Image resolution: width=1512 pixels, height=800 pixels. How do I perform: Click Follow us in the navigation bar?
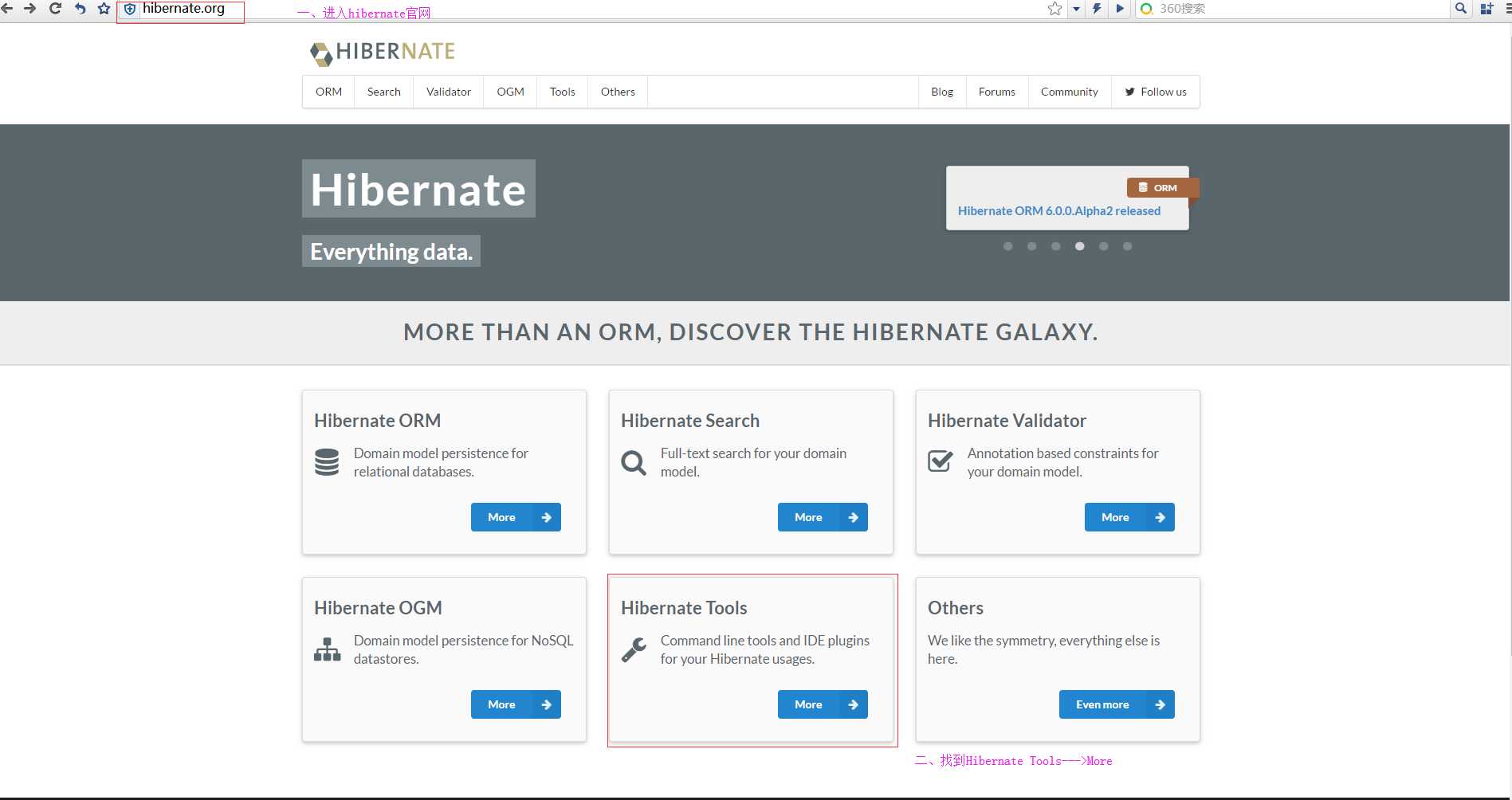click(x=1156, y=92)
